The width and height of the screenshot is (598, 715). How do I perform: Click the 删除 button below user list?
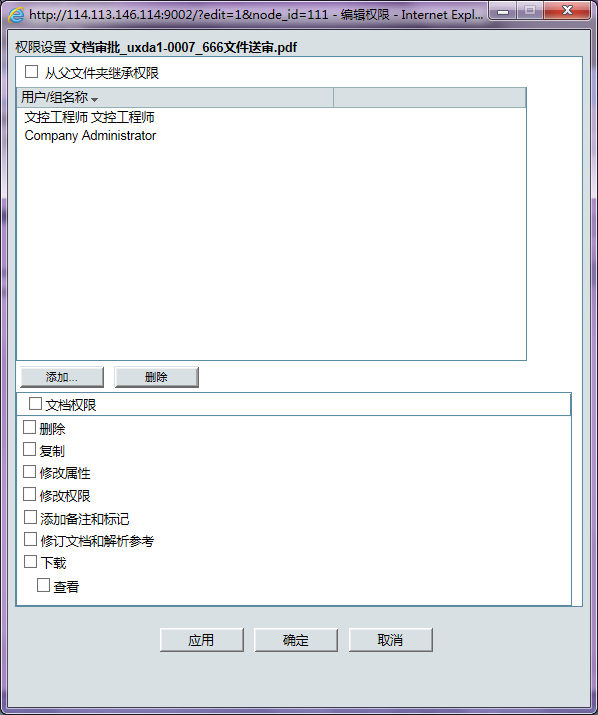pos(156,377)
